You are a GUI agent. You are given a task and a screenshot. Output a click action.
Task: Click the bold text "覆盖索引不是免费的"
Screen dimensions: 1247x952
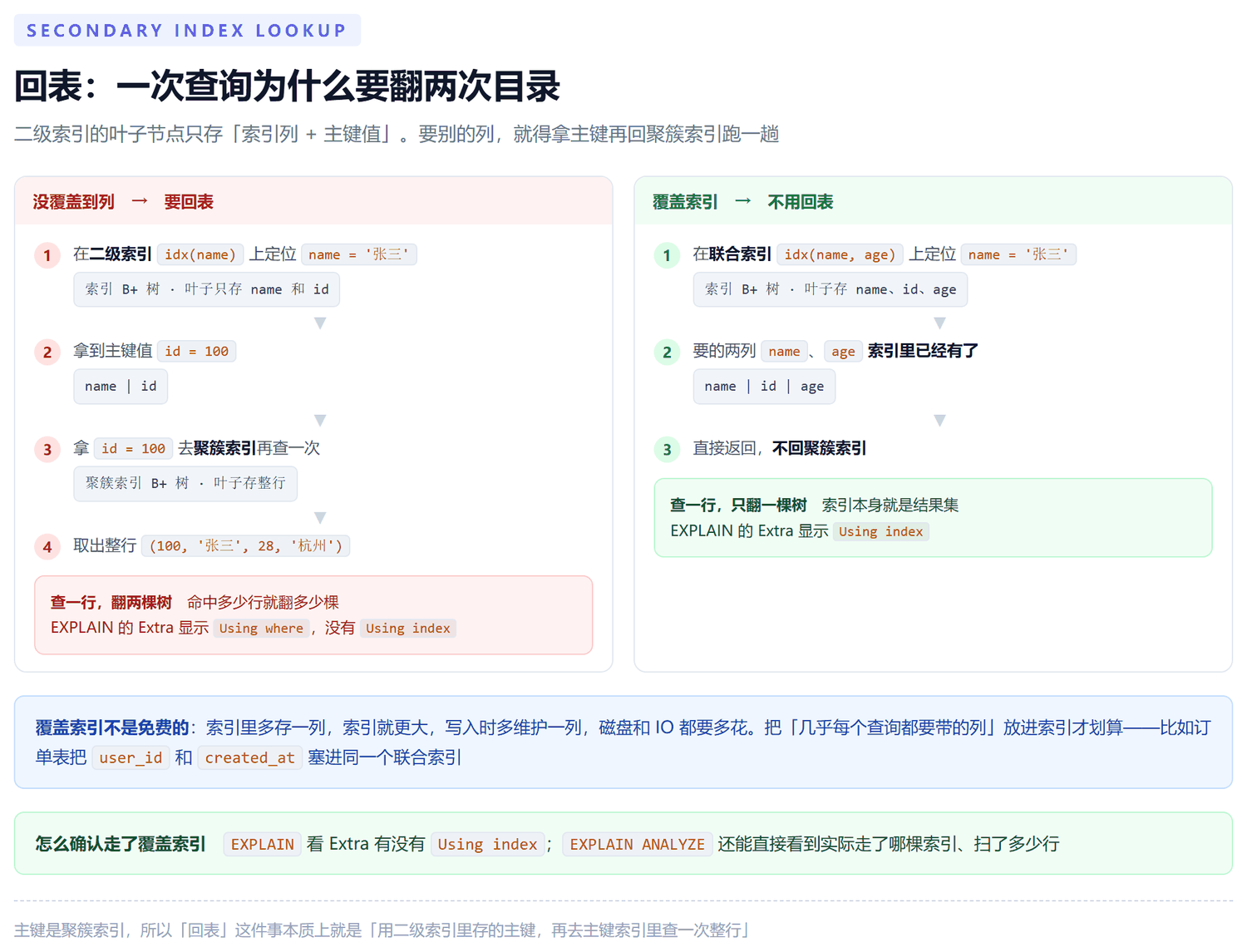pyautogui.click(x=112, y=728)
